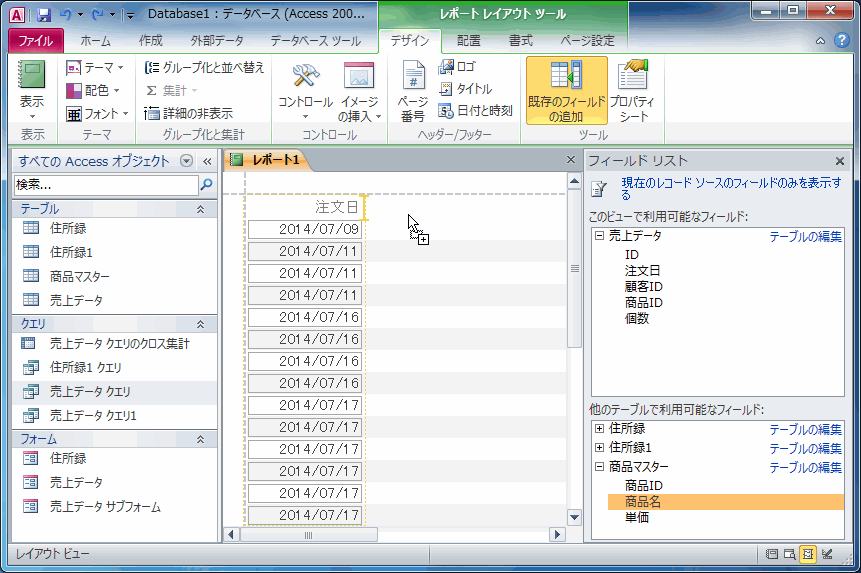This screenshot has width=861, height=573.
Task: Collapse the クエリ group
Action: (200, 324)
